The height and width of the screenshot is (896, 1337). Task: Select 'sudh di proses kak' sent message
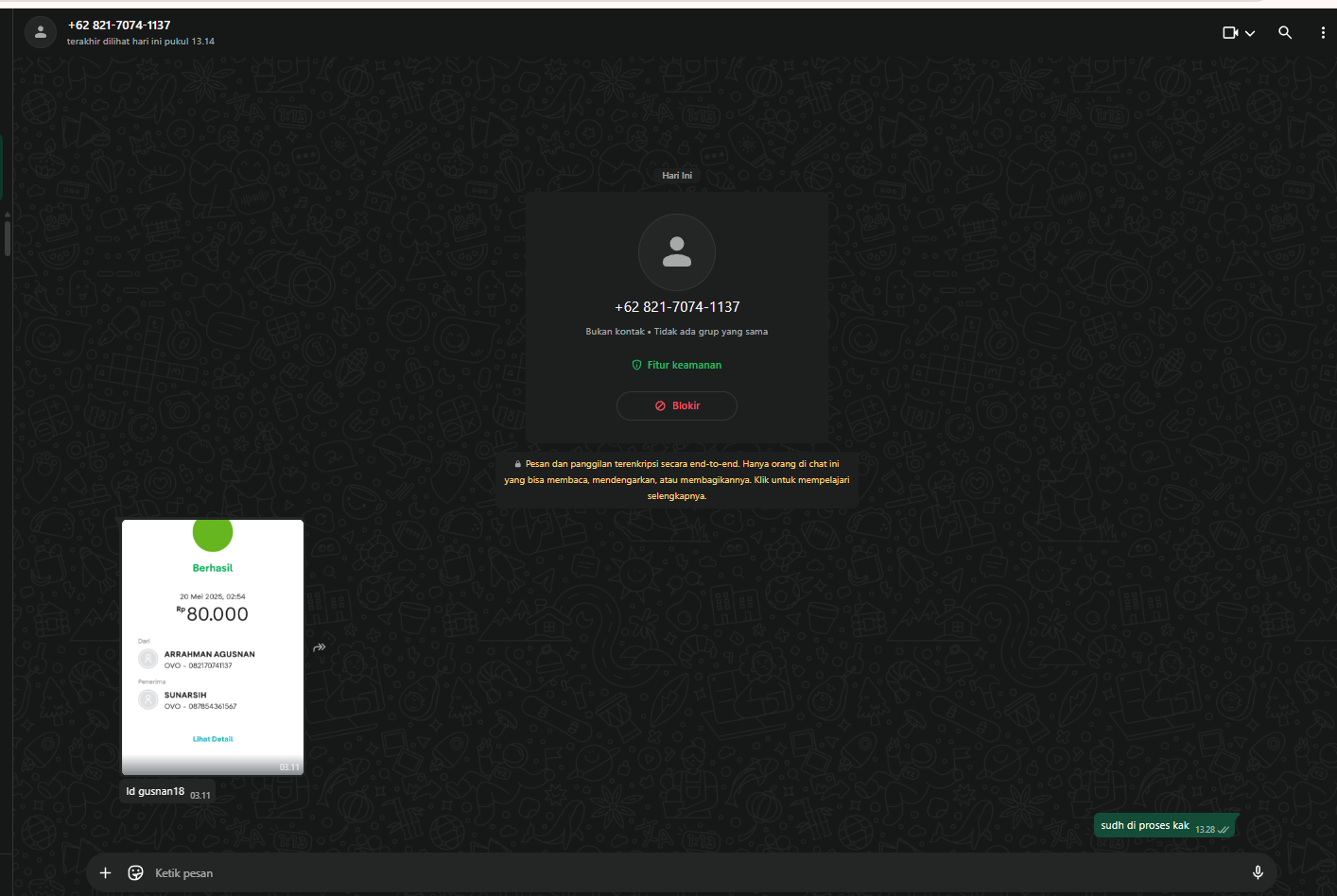point(1165,826)
